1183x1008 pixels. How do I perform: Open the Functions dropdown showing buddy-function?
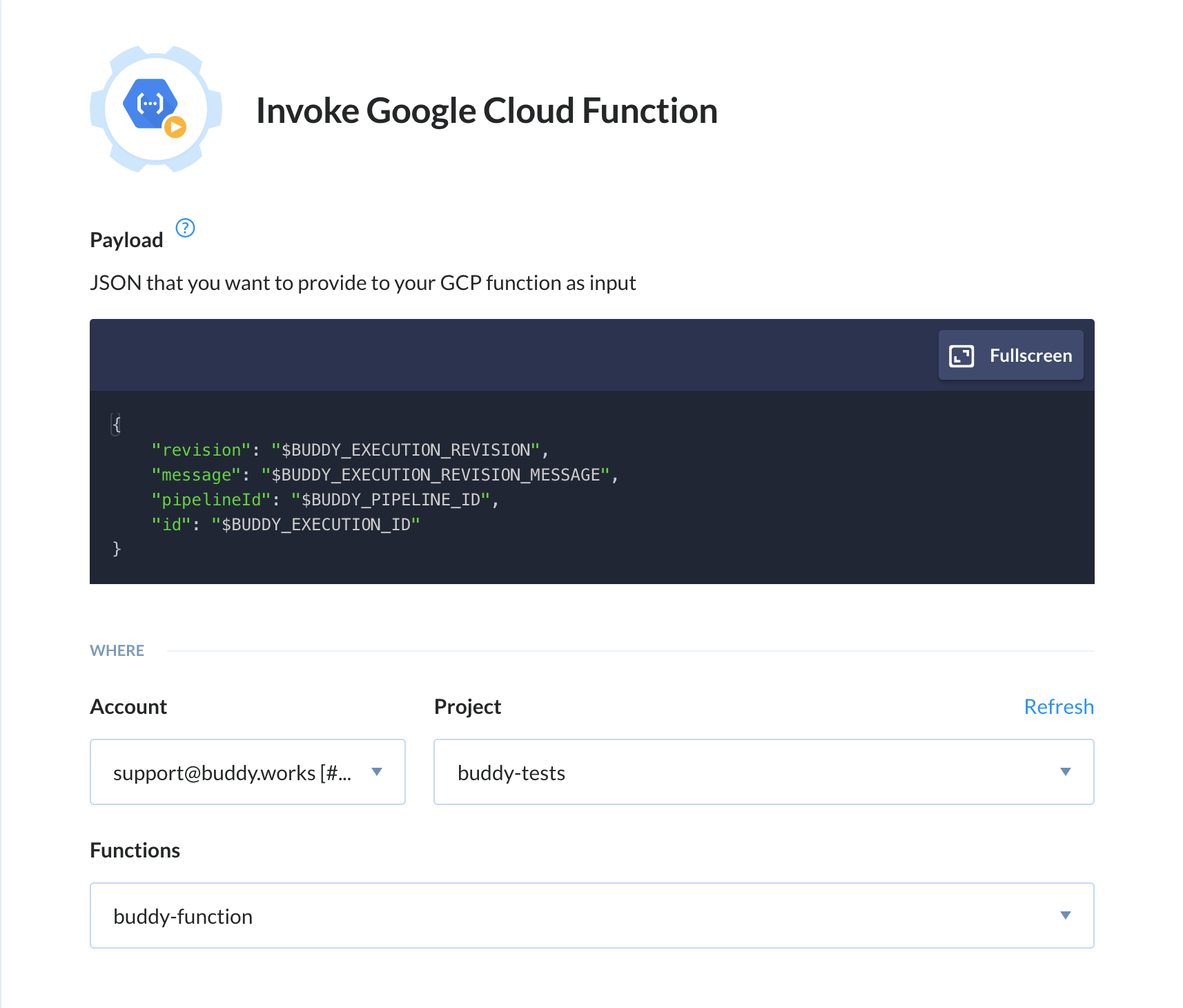click(592, 915)
